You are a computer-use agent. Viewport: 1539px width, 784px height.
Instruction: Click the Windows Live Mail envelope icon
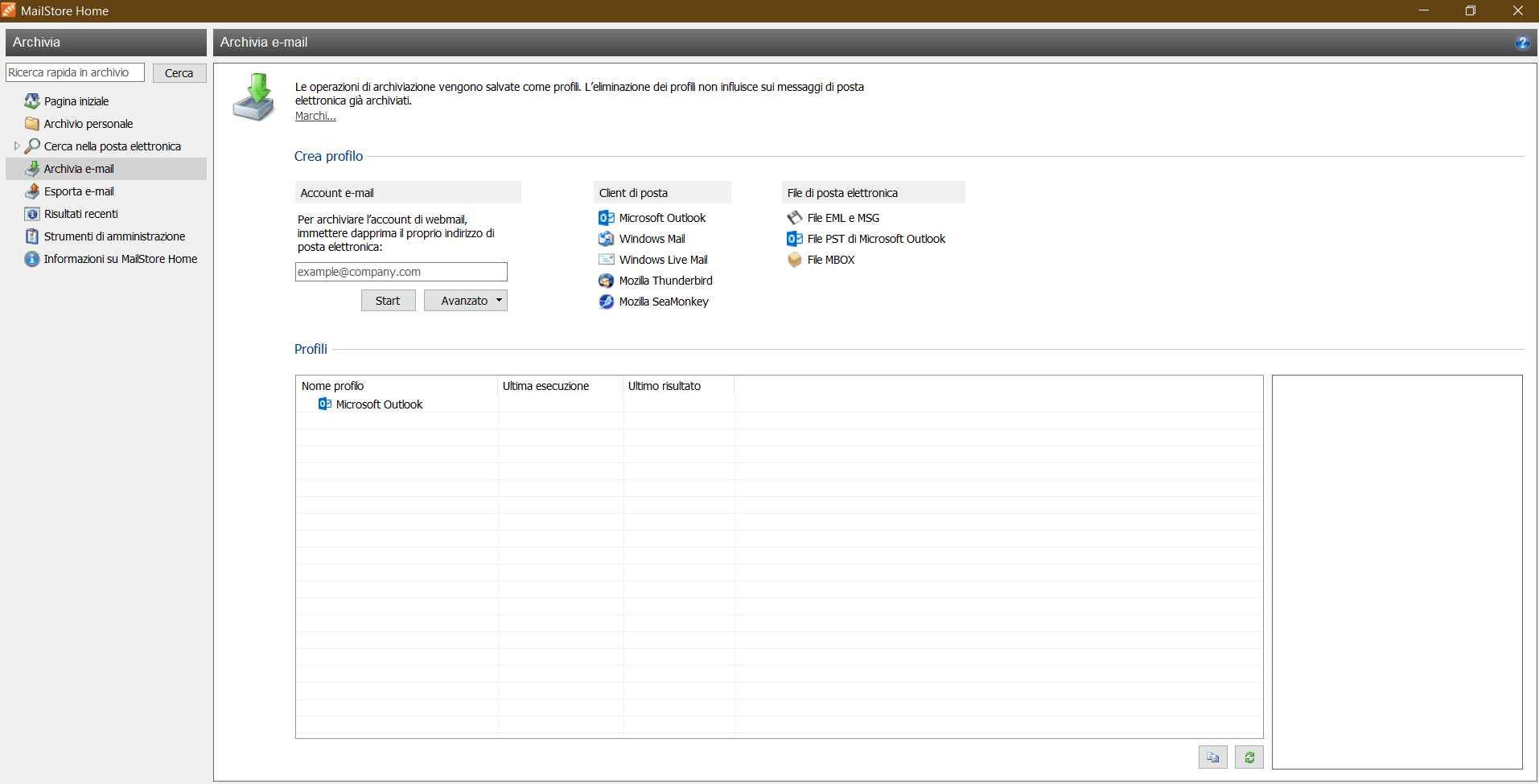(x=607, y=260)
